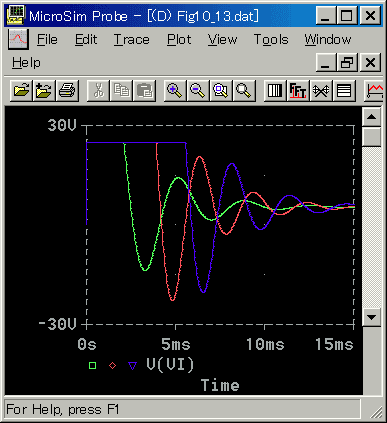
Task: Toggle log Y axis toolbar button
Action: pyautogui.click(x=344, y=90)
